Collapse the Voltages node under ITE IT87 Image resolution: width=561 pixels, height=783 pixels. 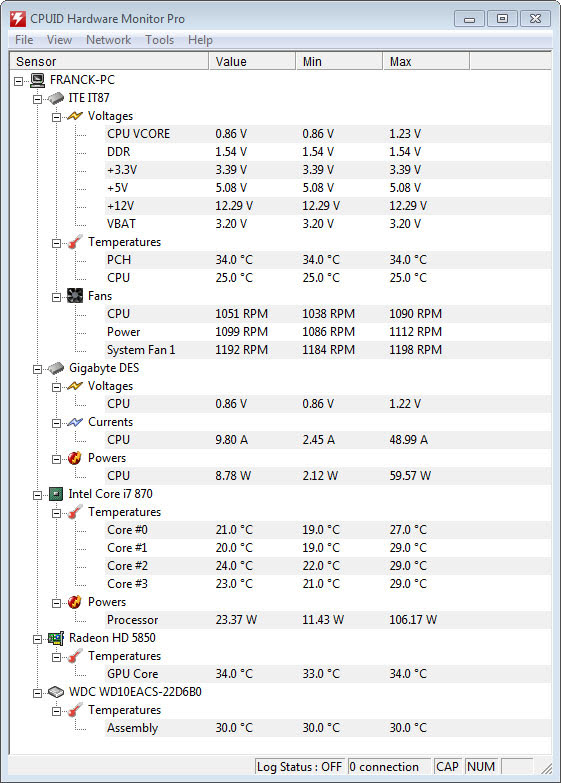[56, 117]
